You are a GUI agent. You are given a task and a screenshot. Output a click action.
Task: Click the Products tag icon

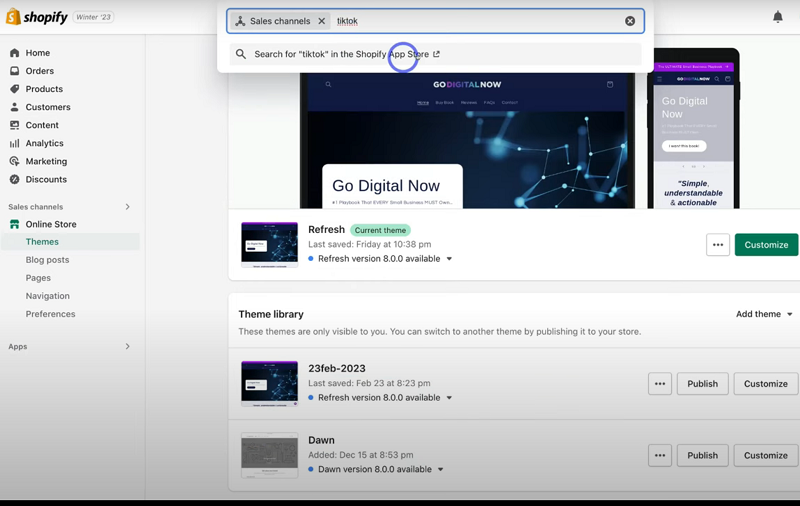(x=14, y=89)
